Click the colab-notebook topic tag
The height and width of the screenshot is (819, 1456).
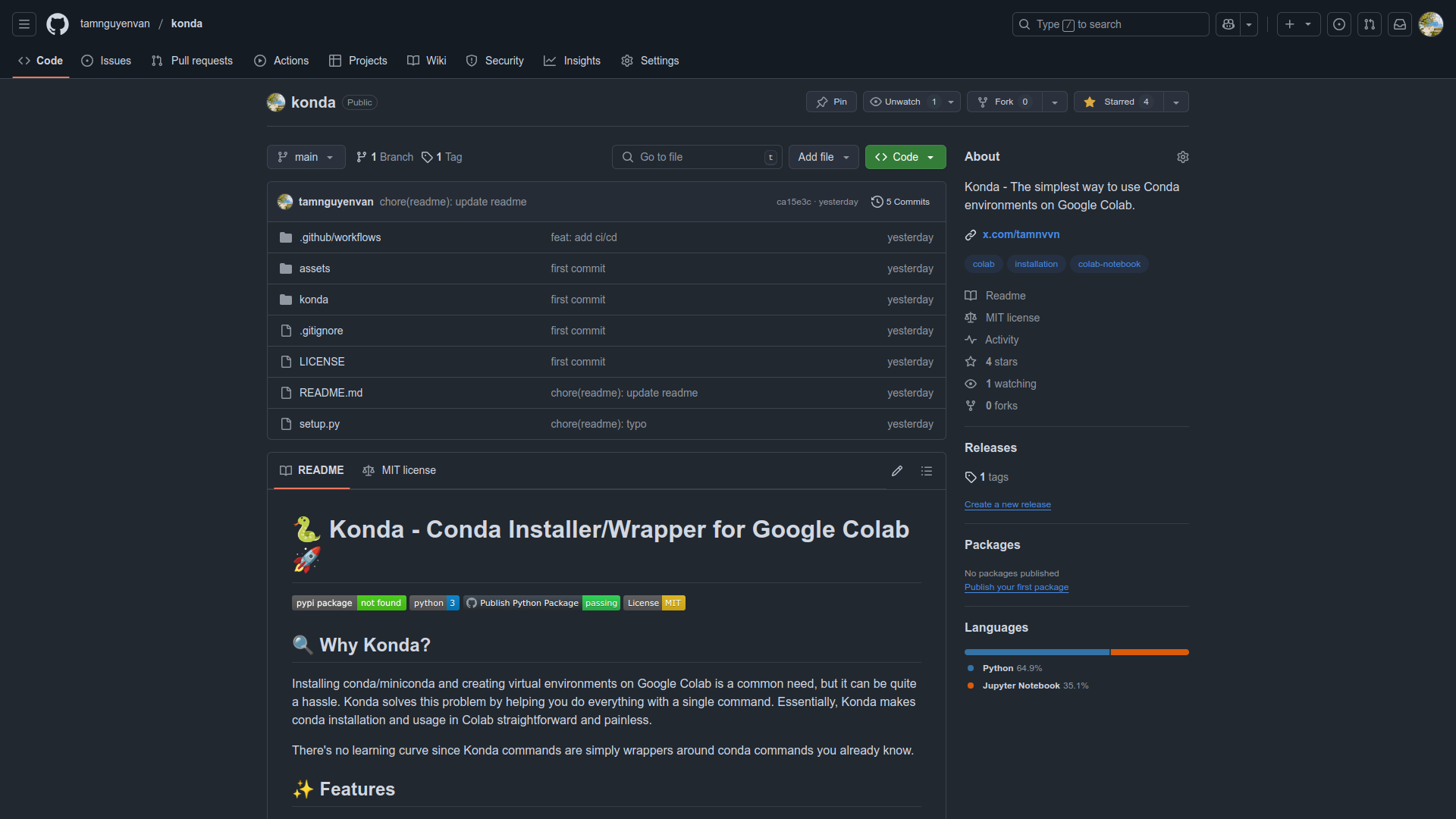1109,264
